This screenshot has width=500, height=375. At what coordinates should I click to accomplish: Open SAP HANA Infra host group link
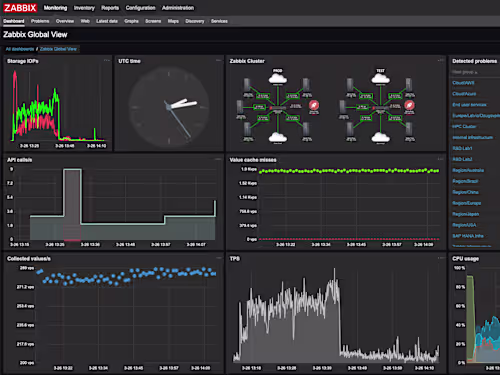pos(468,236)
